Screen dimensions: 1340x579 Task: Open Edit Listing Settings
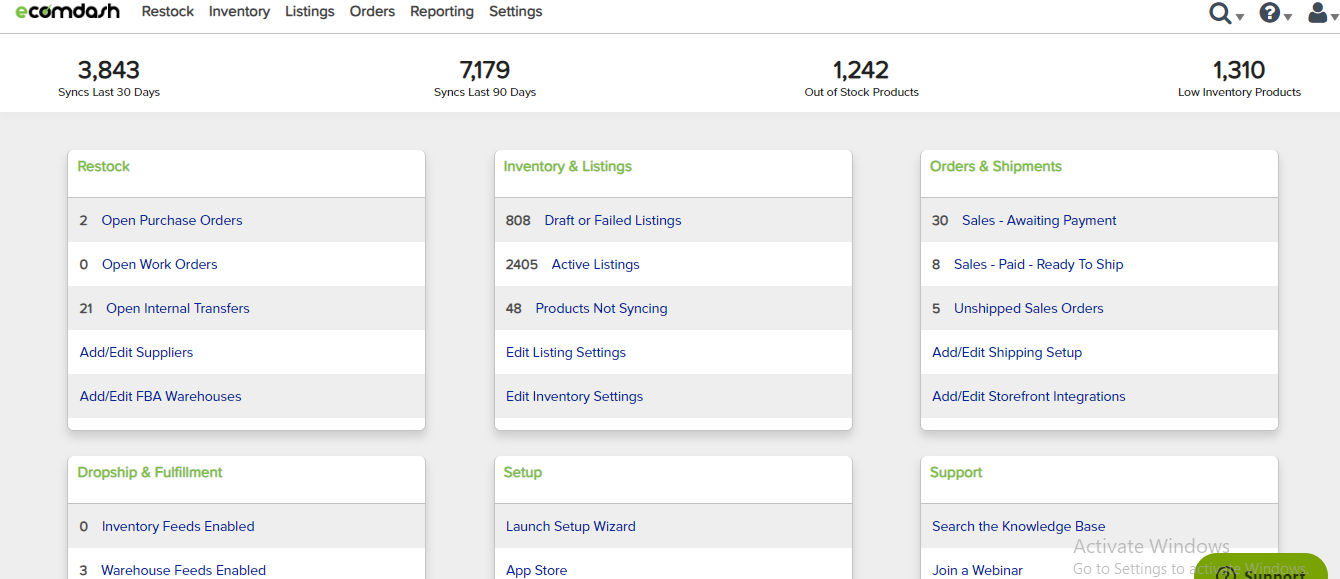566,352
